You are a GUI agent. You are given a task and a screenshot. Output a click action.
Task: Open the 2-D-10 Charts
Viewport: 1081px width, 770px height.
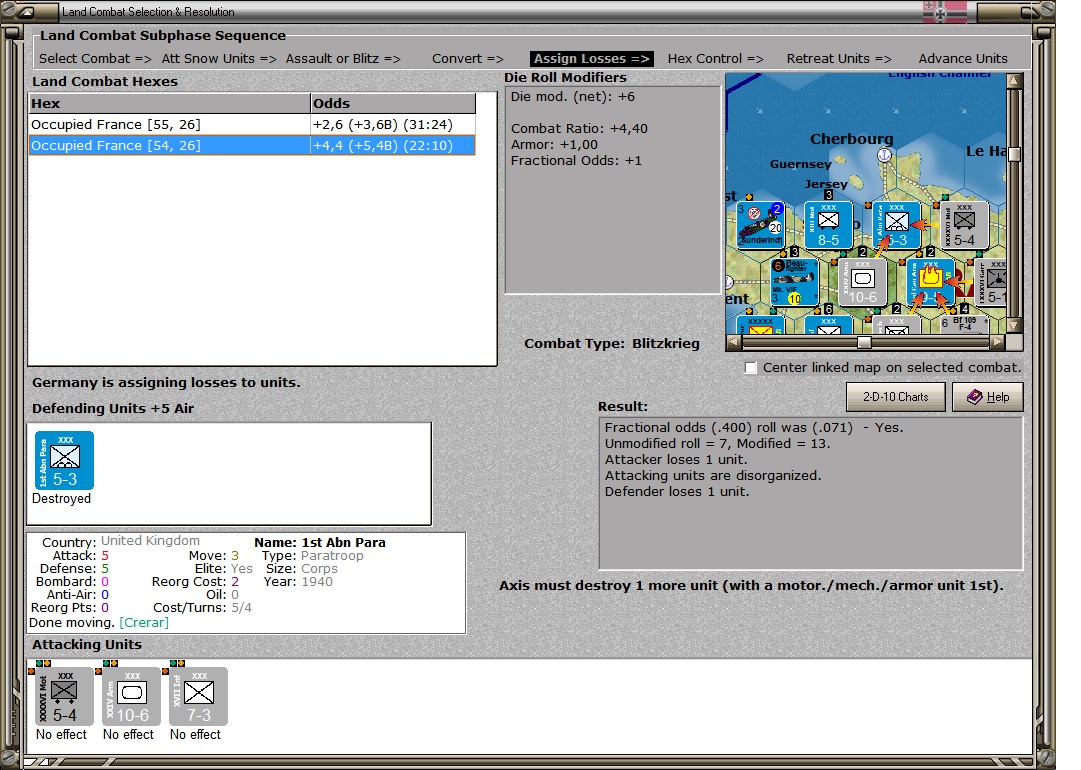pos(895,397)
